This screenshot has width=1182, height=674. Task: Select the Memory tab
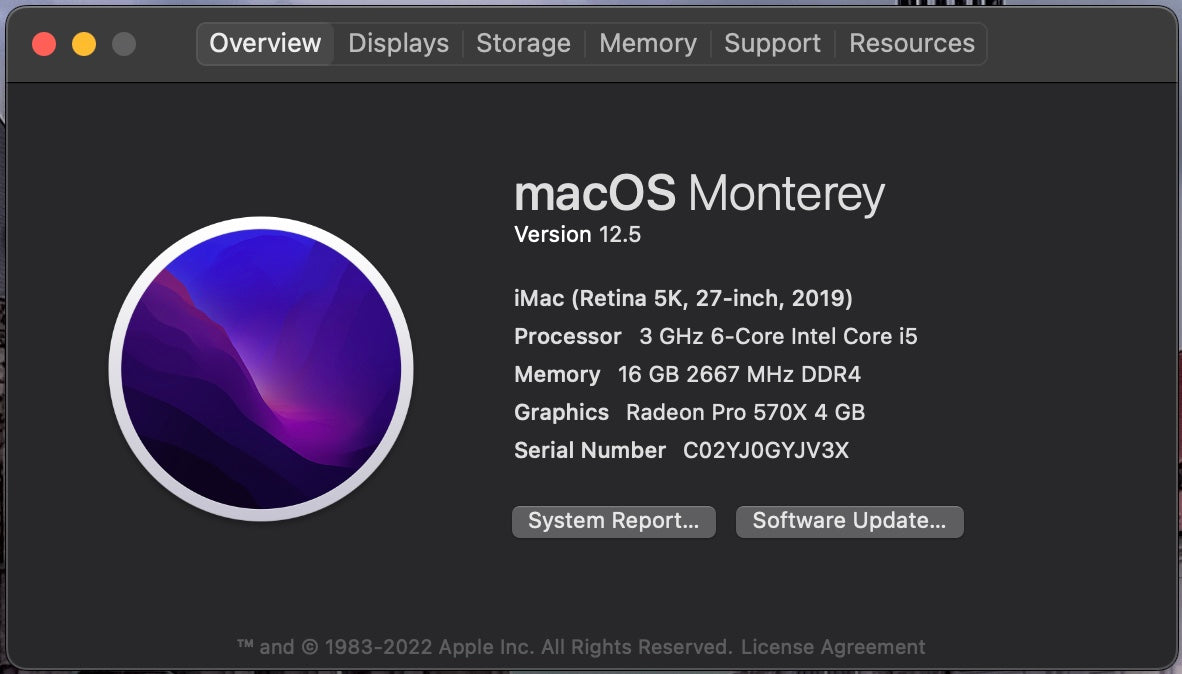(x=647, y=43)
